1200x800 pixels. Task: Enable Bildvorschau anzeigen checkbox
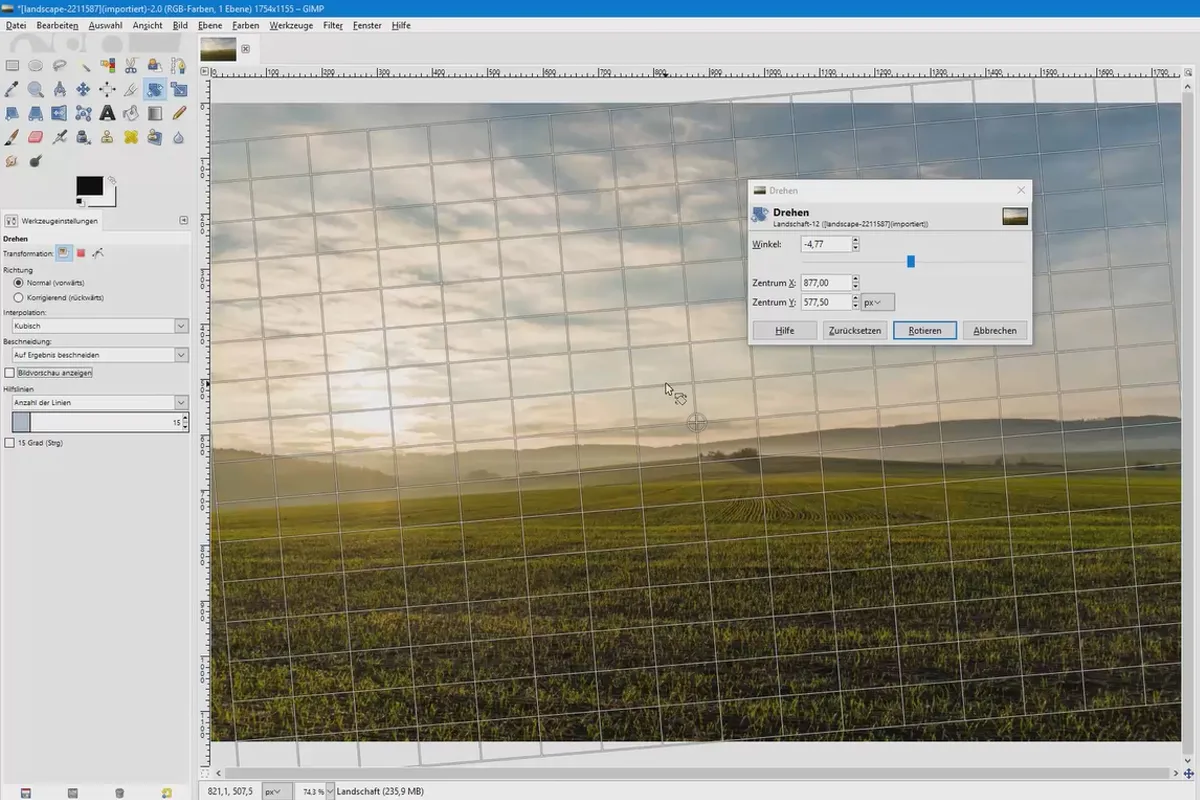10,373
